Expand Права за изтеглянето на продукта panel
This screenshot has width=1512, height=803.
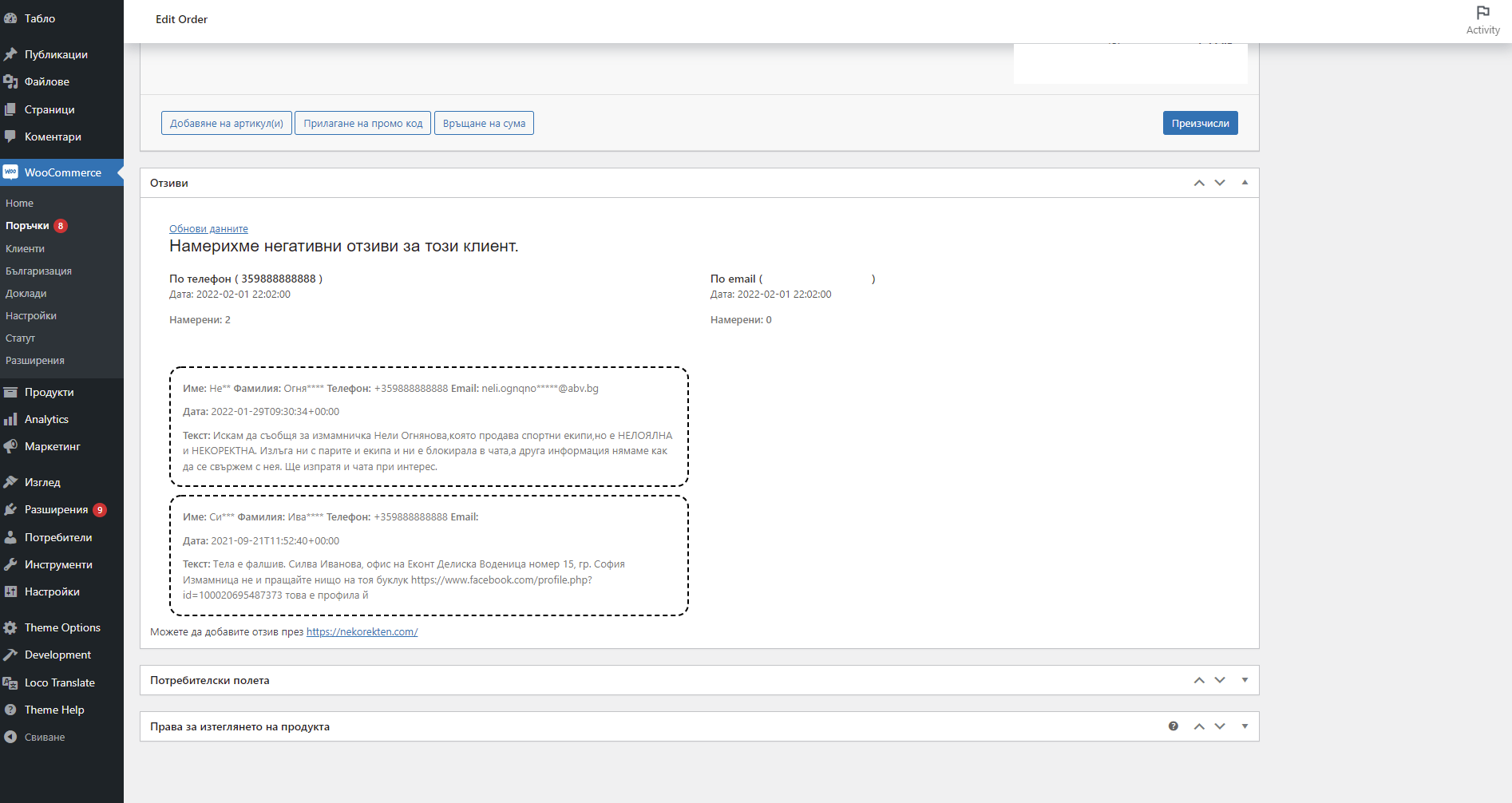point(1245,726)
